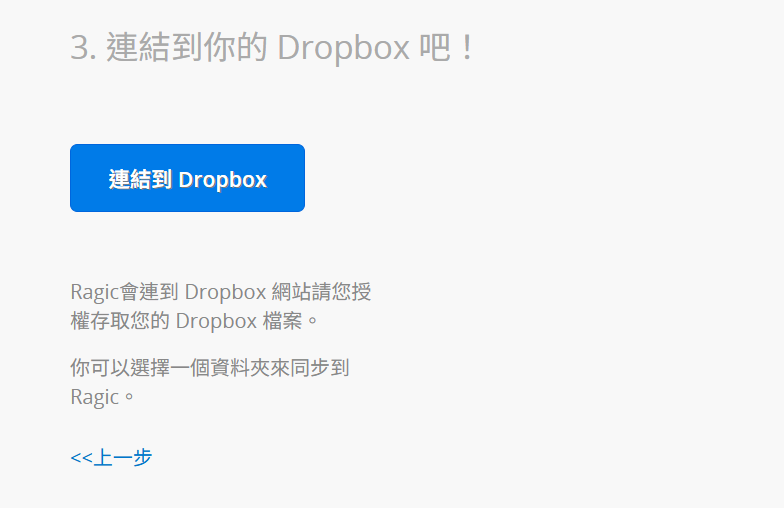Image resolution: width=784 pixels, height=508 pixels.
Task: Click the characters 吧！ ending the heading
Action: click(446, 48)
